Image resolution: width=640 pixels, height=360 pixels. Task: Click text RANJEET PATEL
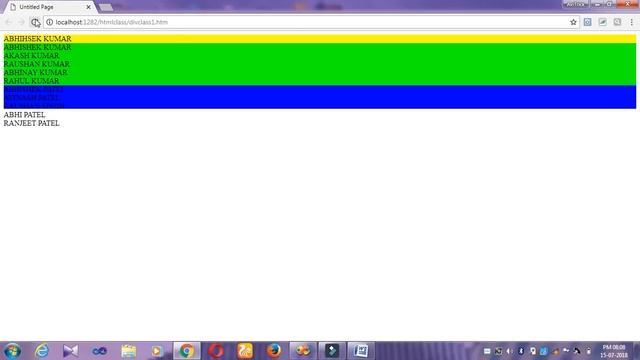click(31, 123)
